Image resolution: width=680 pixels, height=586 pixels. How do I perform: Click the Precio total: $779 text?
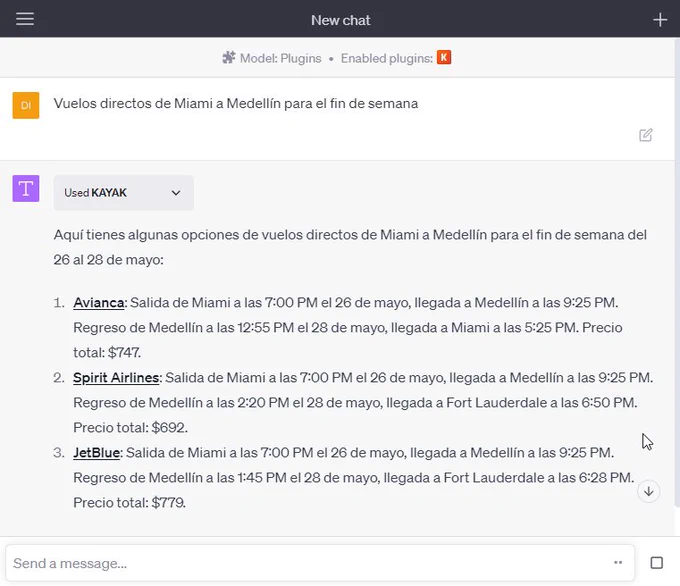(129, 503)
